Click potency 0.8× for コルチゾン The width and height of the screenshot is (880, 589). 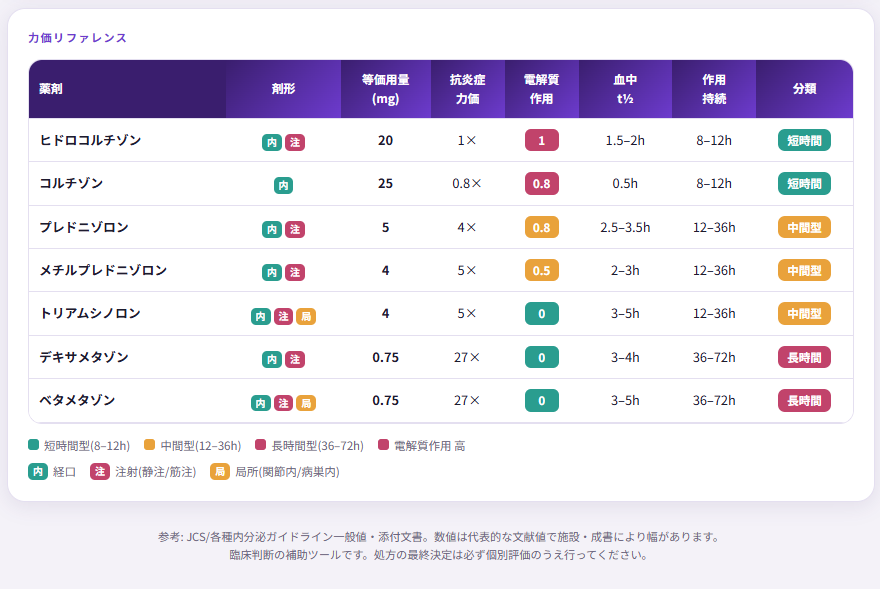(467, 184)
